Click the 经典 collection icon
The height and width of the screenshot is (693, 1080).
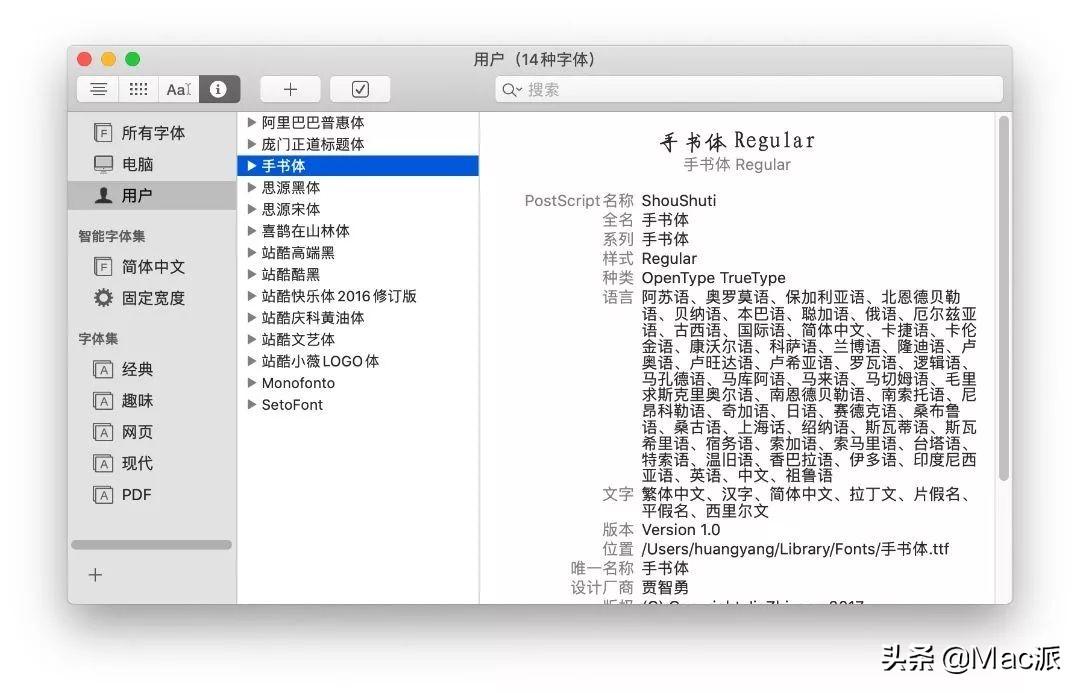coord(103,370)
